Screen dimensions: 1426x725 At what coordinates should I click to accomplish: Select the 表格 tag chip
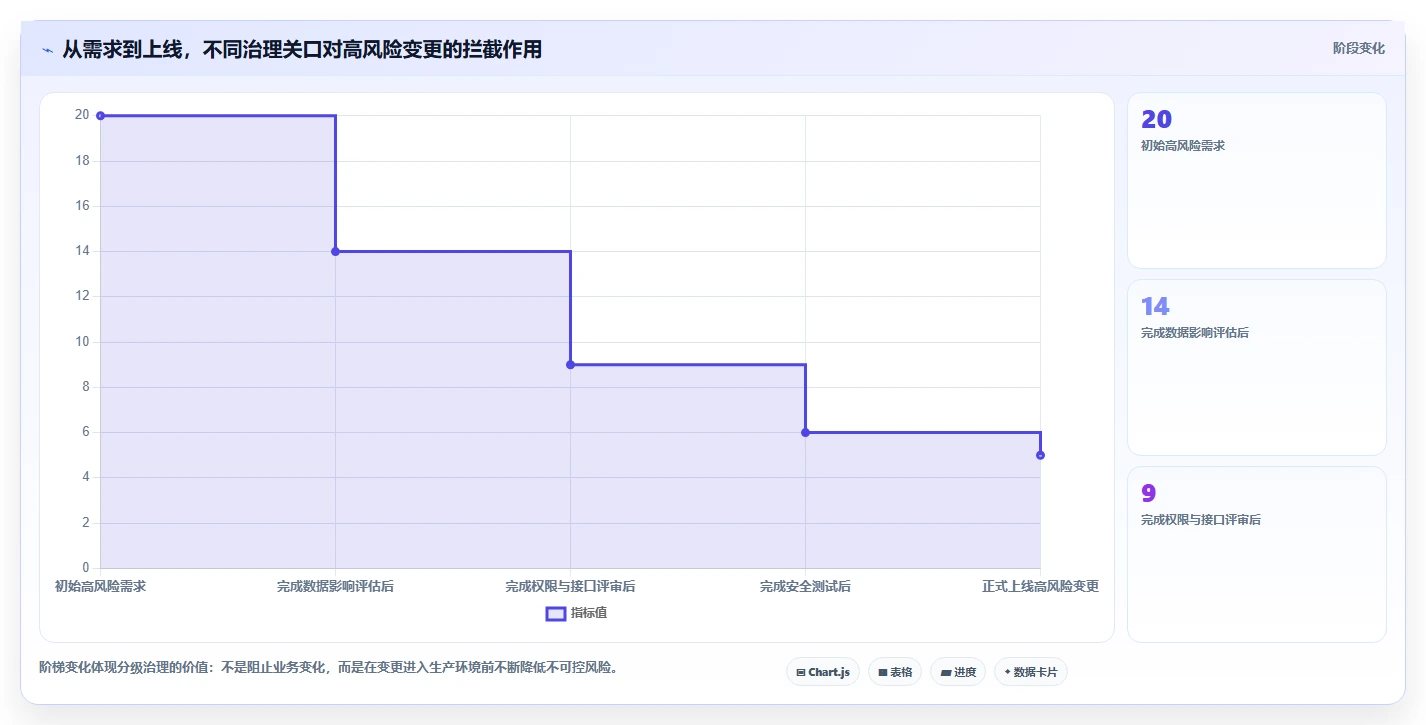[x=895, y=672]
